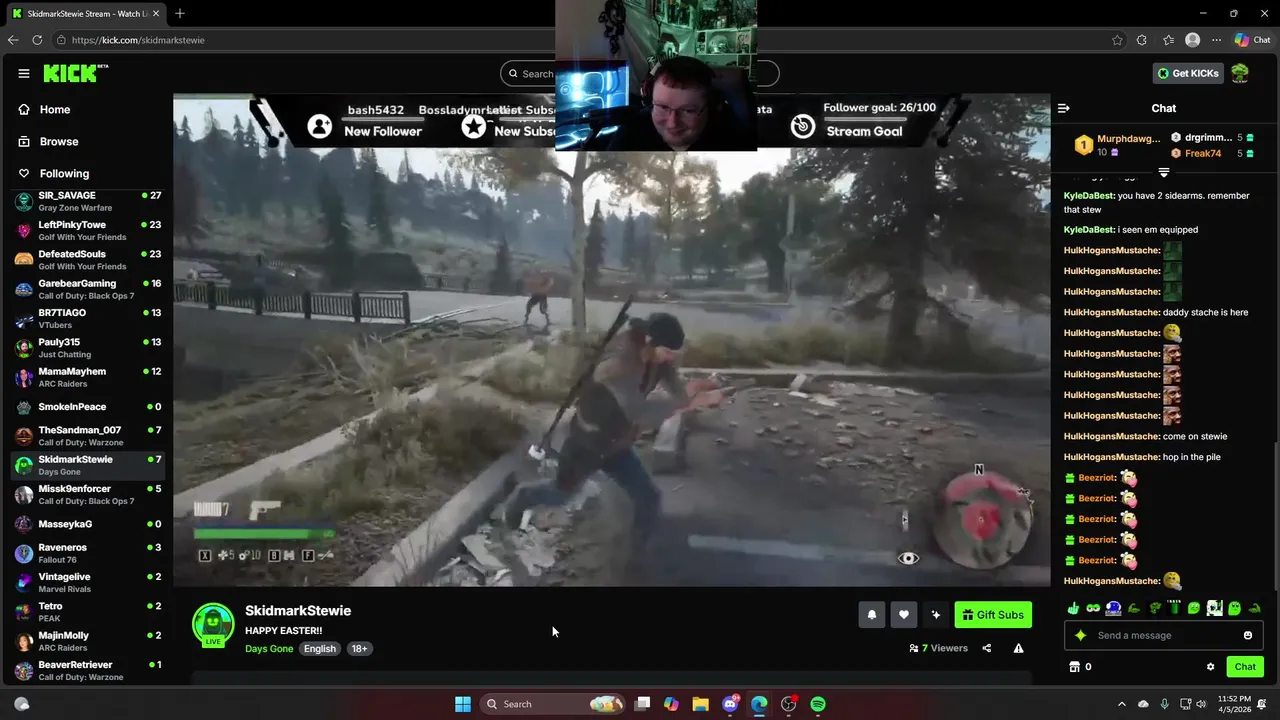Screen dimensions: 1280x720
Task: Open the Kick hamburger menu
Action: click(x=23, y=73)
